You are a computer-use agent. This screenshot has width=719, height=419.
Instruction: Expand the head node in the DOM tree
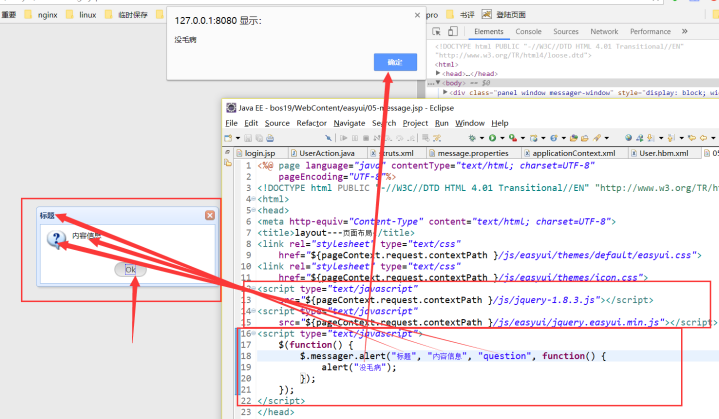pos(438,73)
